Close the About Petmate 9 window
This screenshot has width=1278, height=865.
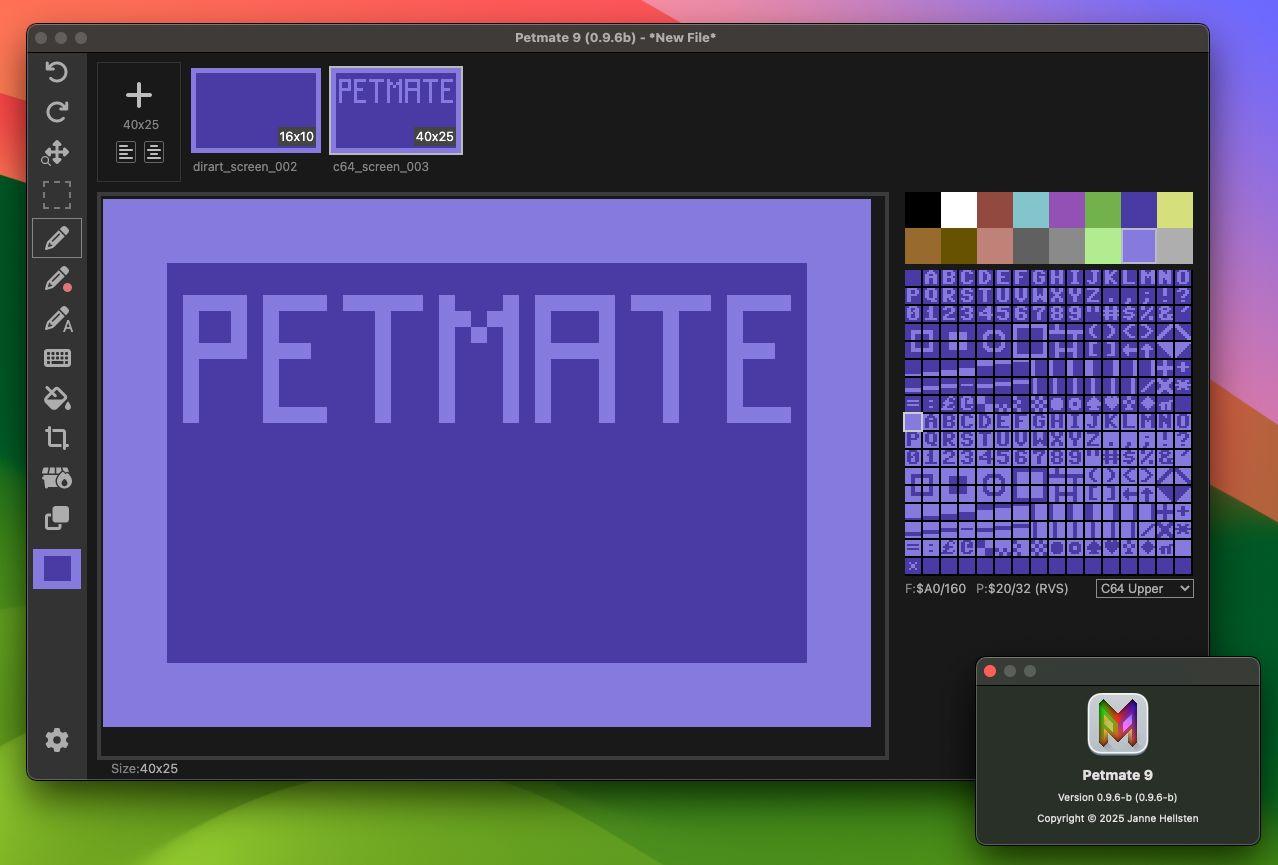pos(990,671)
